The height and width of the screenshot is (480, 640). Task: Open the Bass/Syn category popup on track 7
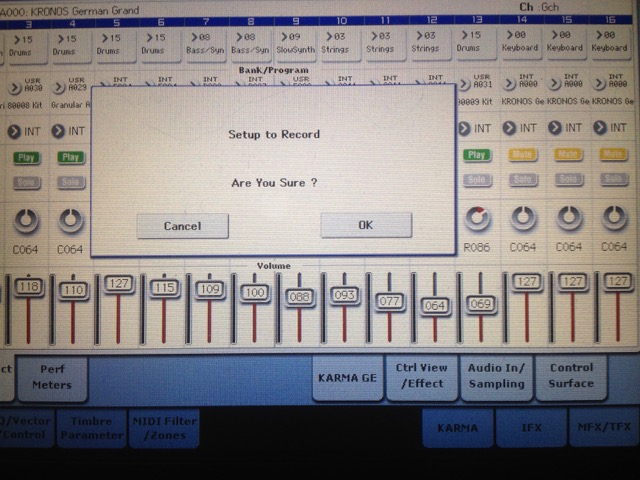[205, 44]
